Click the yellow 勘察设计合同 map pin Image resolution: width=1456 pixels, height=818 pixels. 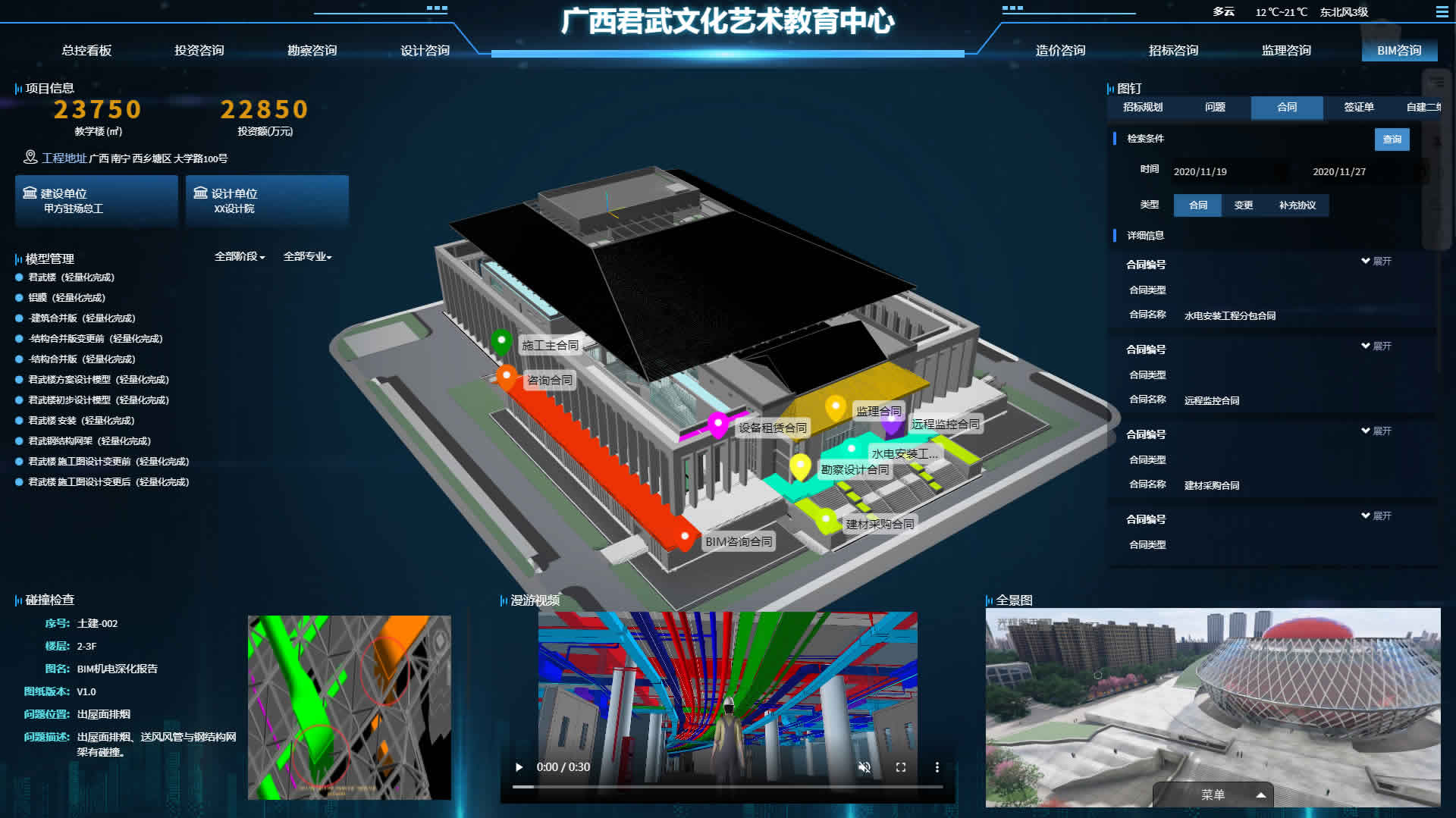(x=800, y=466)
